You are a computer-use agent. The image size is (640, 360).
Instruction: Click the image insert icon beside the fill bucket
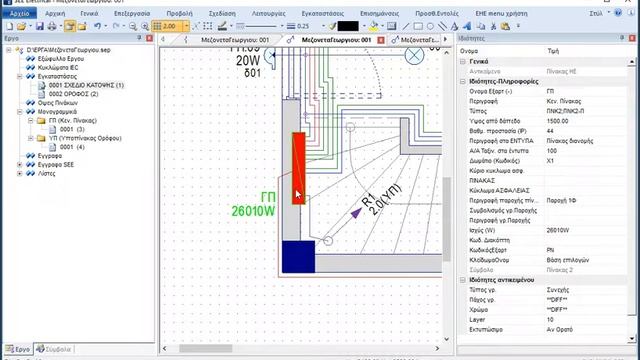tap(391, 27)
